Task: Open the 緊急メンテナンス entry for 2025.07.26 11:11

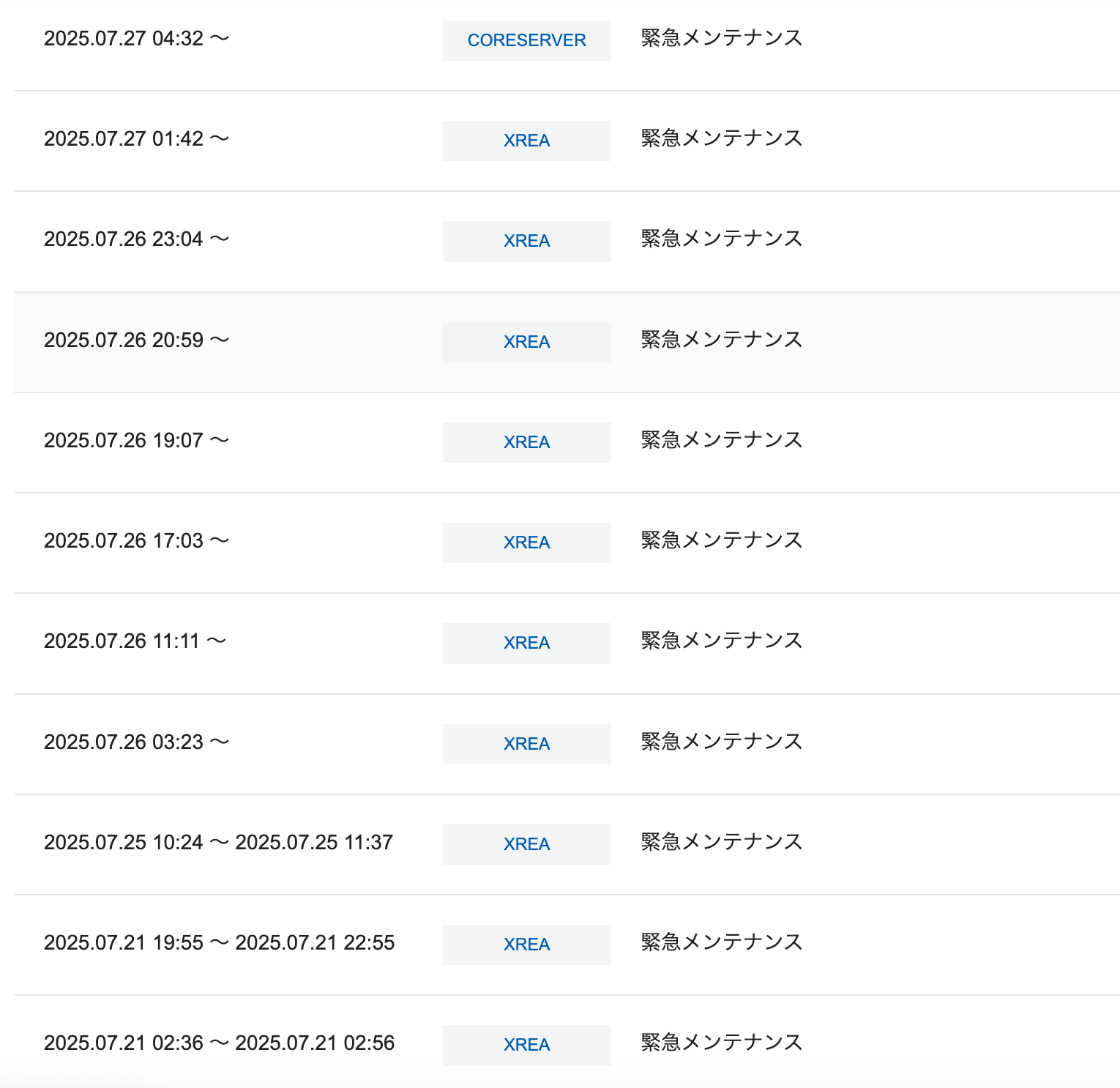Action: click(x=722, y=641)
